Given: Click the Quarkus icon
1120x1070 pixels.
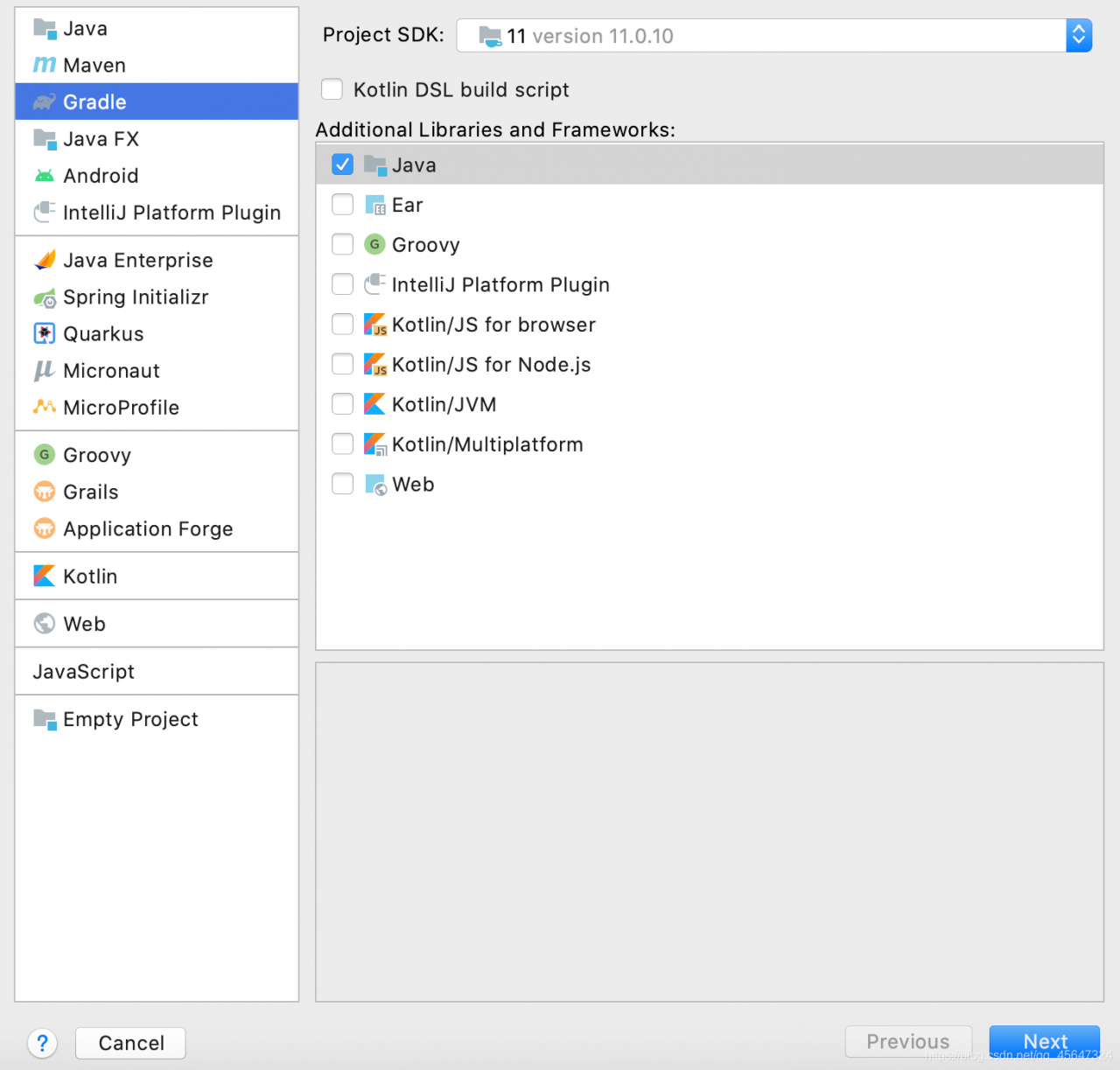Looking at the screenshot, I should [x=45, y=334].
